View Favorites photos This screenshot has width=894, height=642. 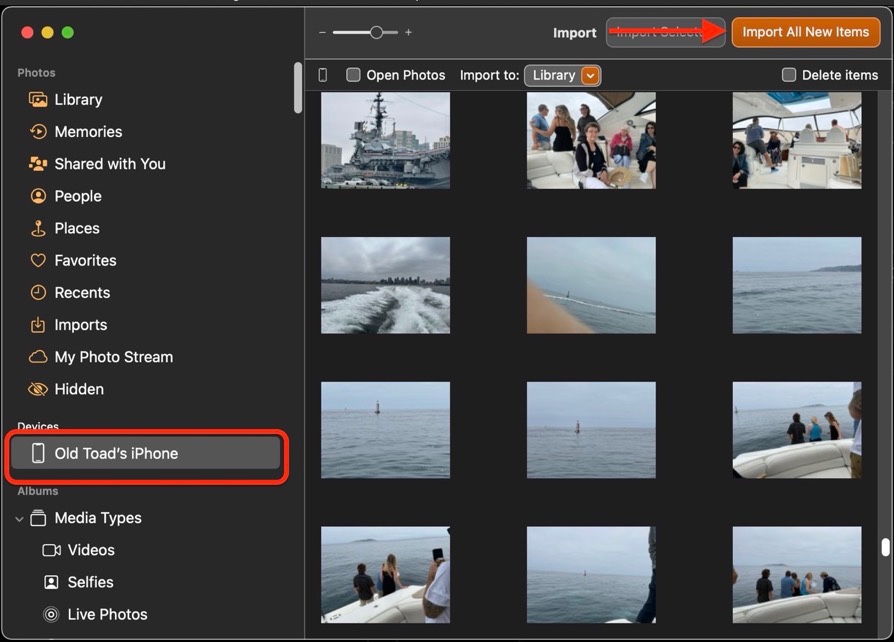click(86, 261)
